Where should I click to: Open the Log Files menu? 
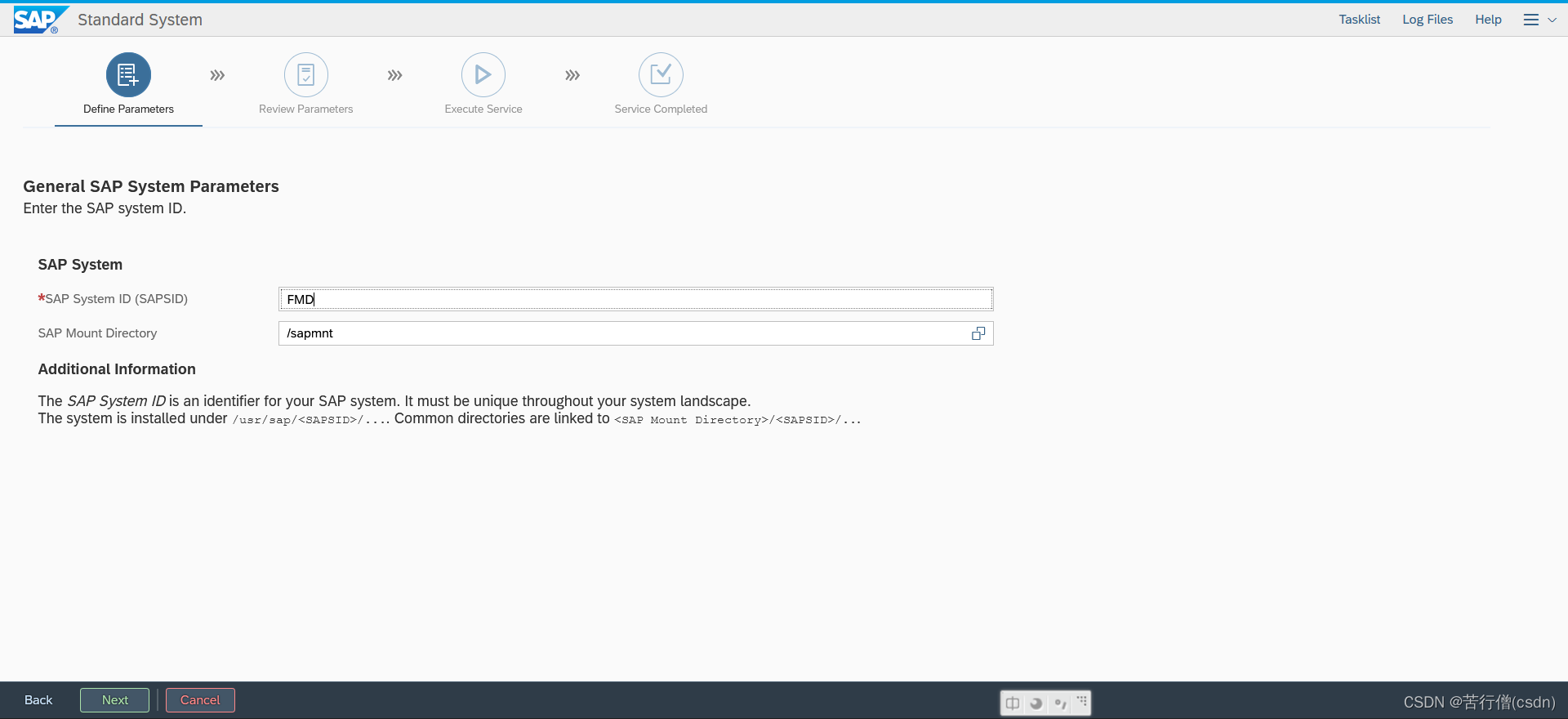coord(1428,20)
